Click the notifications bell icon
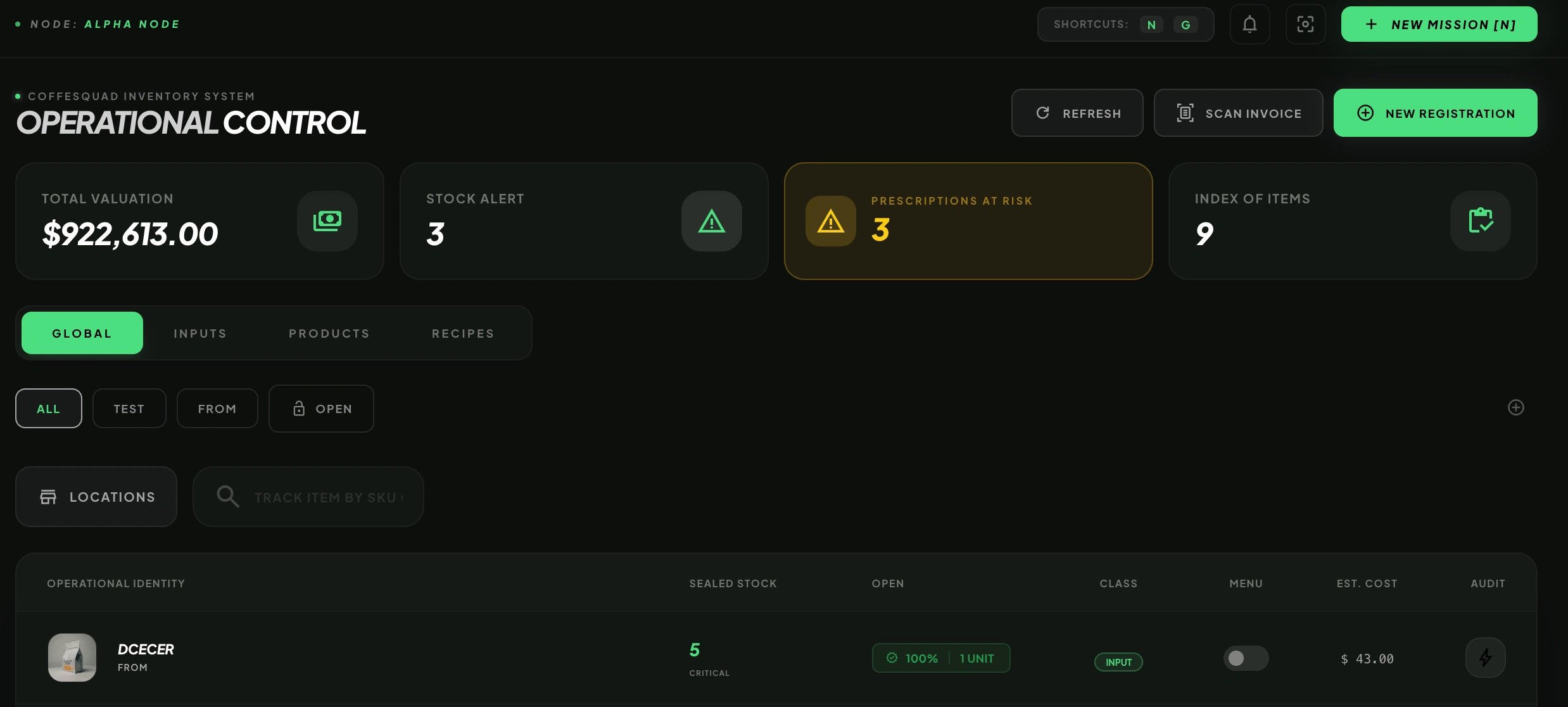The image size is (1568, 707). [x=1249, y=24]
